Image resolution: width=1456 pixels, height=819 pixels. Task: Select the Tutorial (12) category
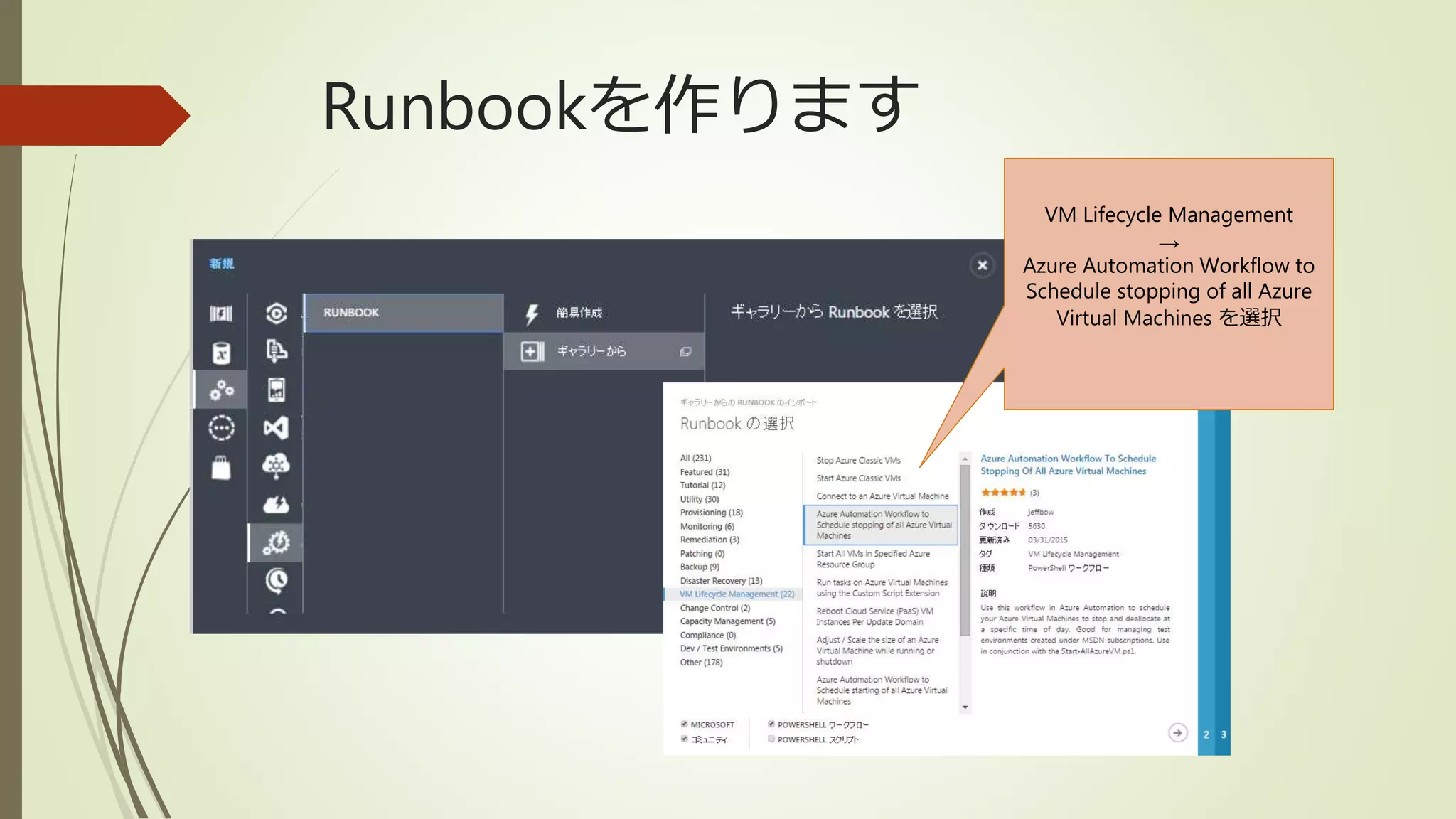pos(702,486)
